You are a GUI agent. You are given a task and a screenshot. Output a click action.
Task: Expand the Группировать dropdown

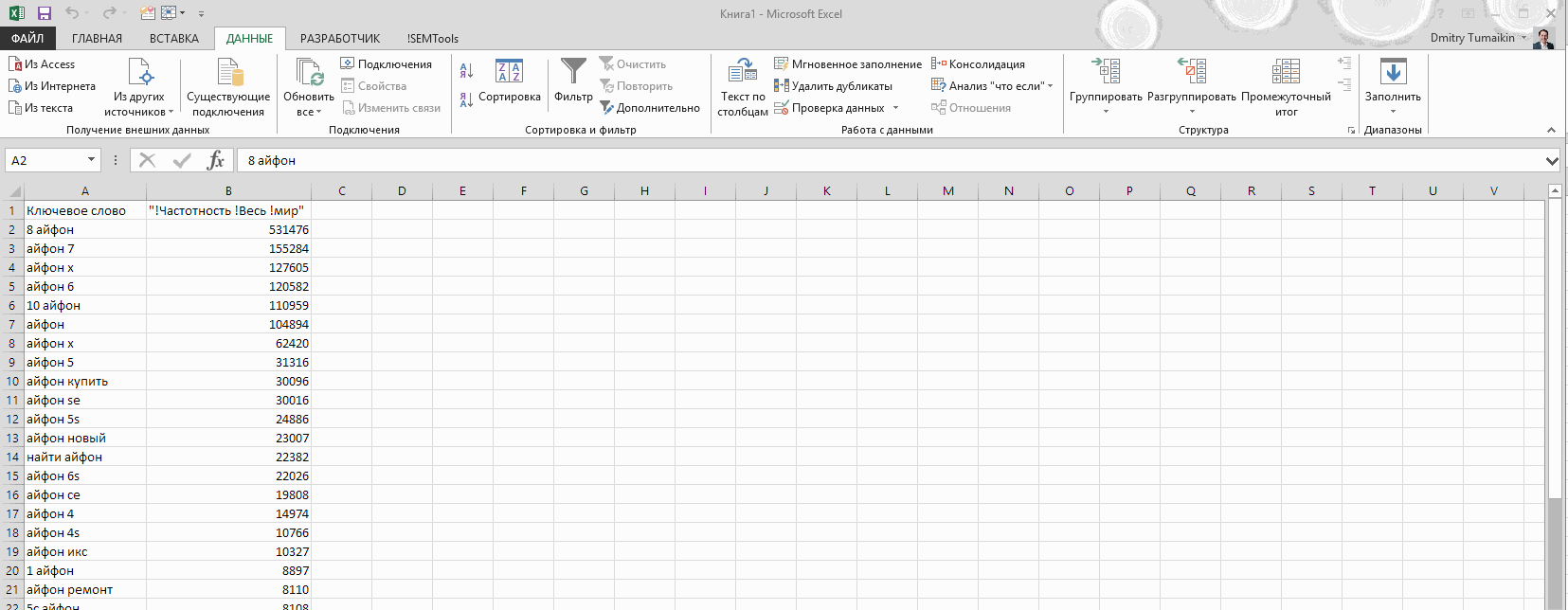pos(1106,112)
